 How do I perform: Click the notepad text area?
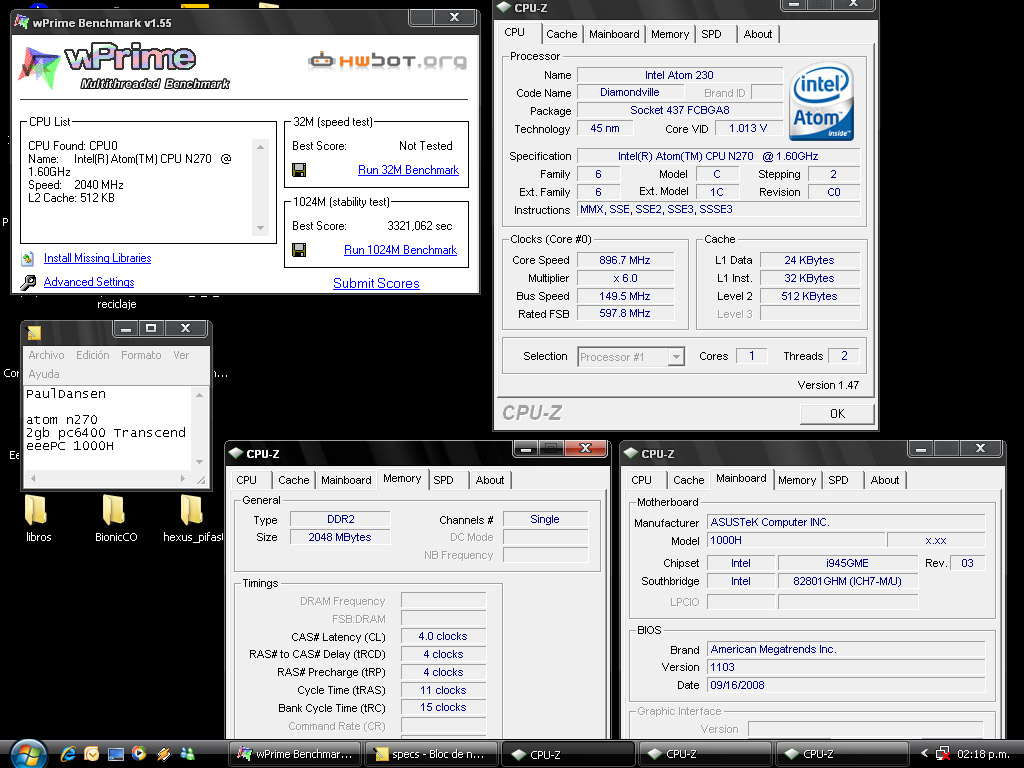(108, 428)
